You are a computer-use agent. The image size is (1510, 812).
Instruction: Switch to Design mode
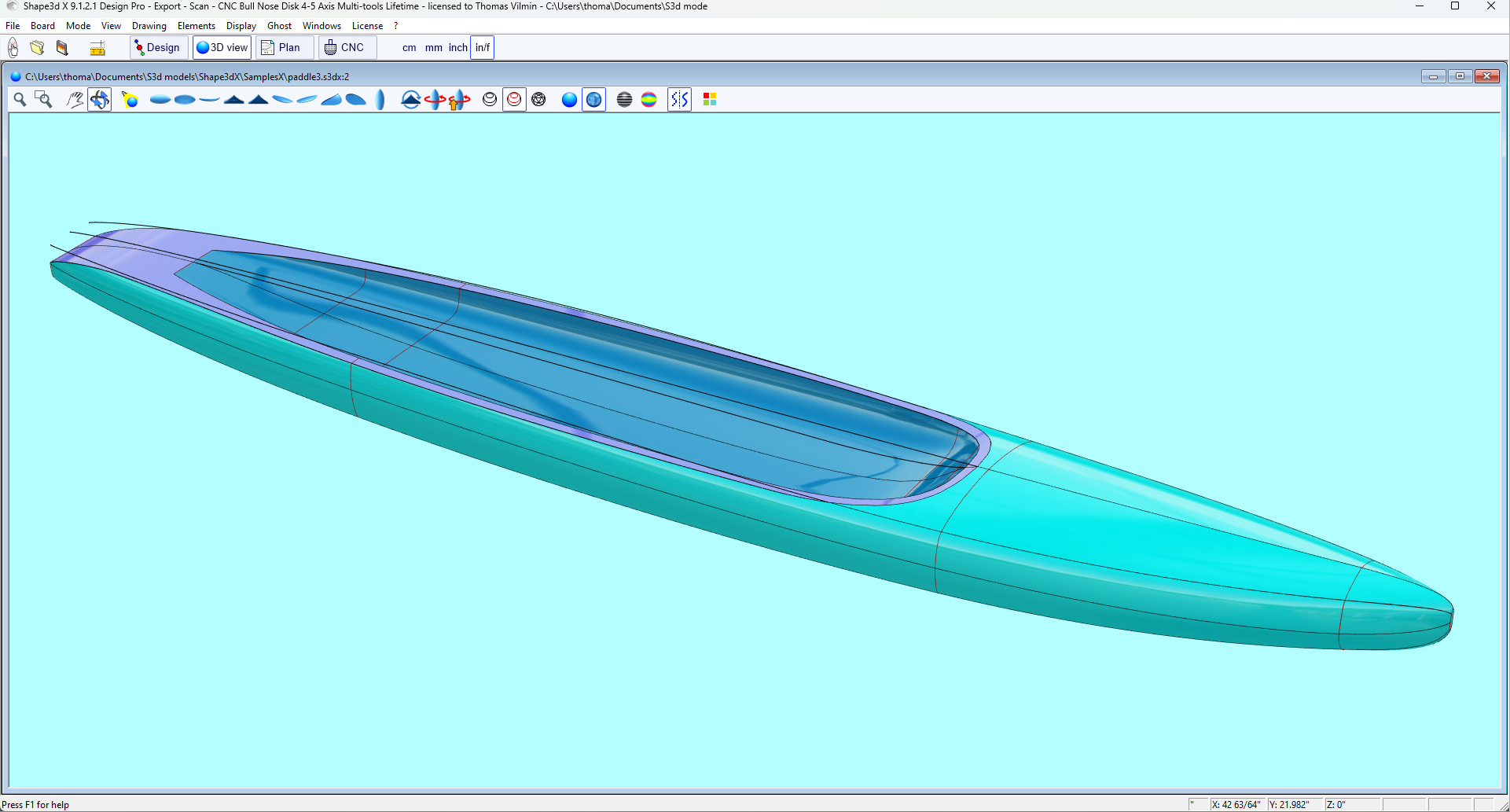click(x=158, y=48)
